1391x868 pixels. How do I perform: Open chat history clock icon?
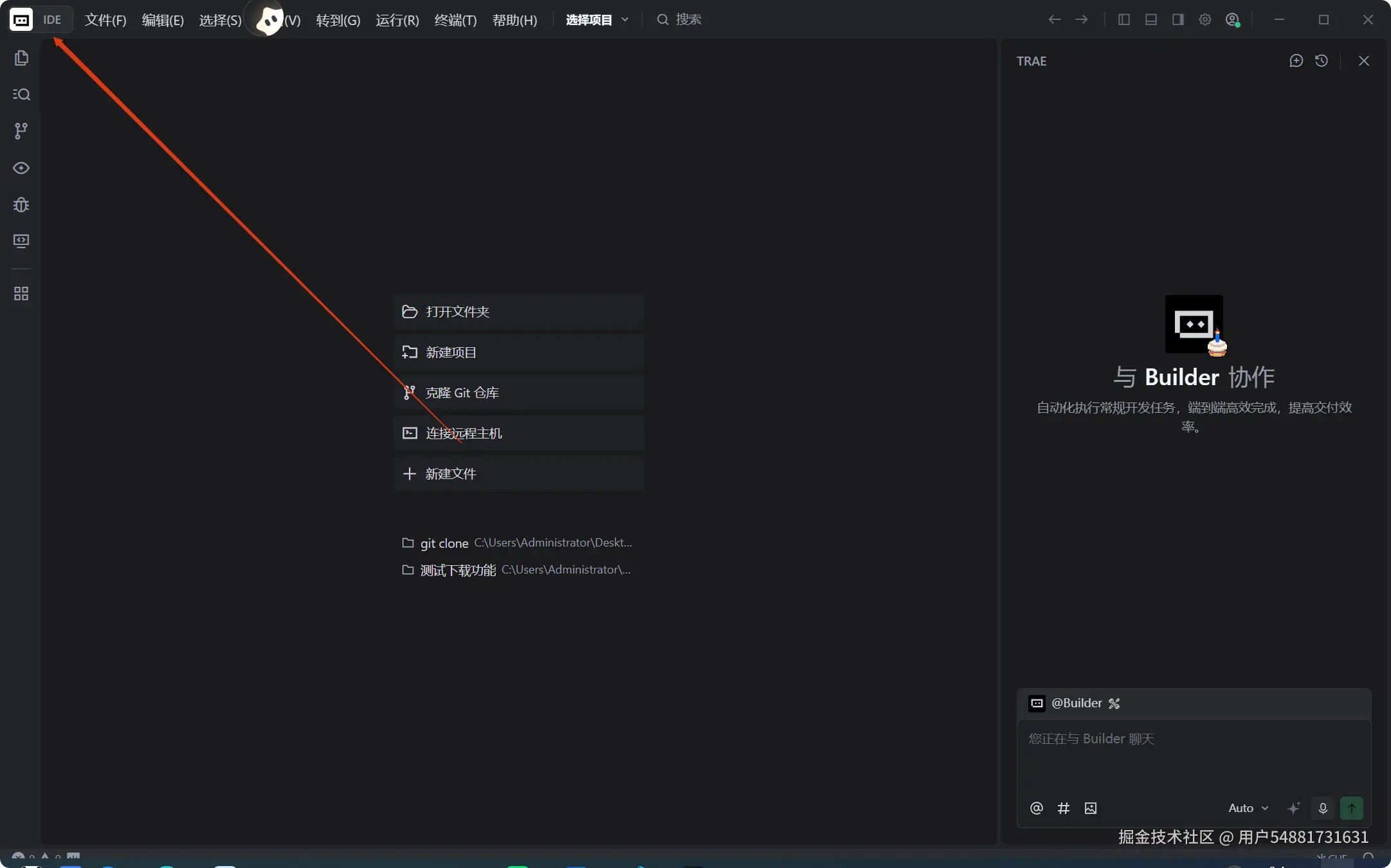[1322, 60]
